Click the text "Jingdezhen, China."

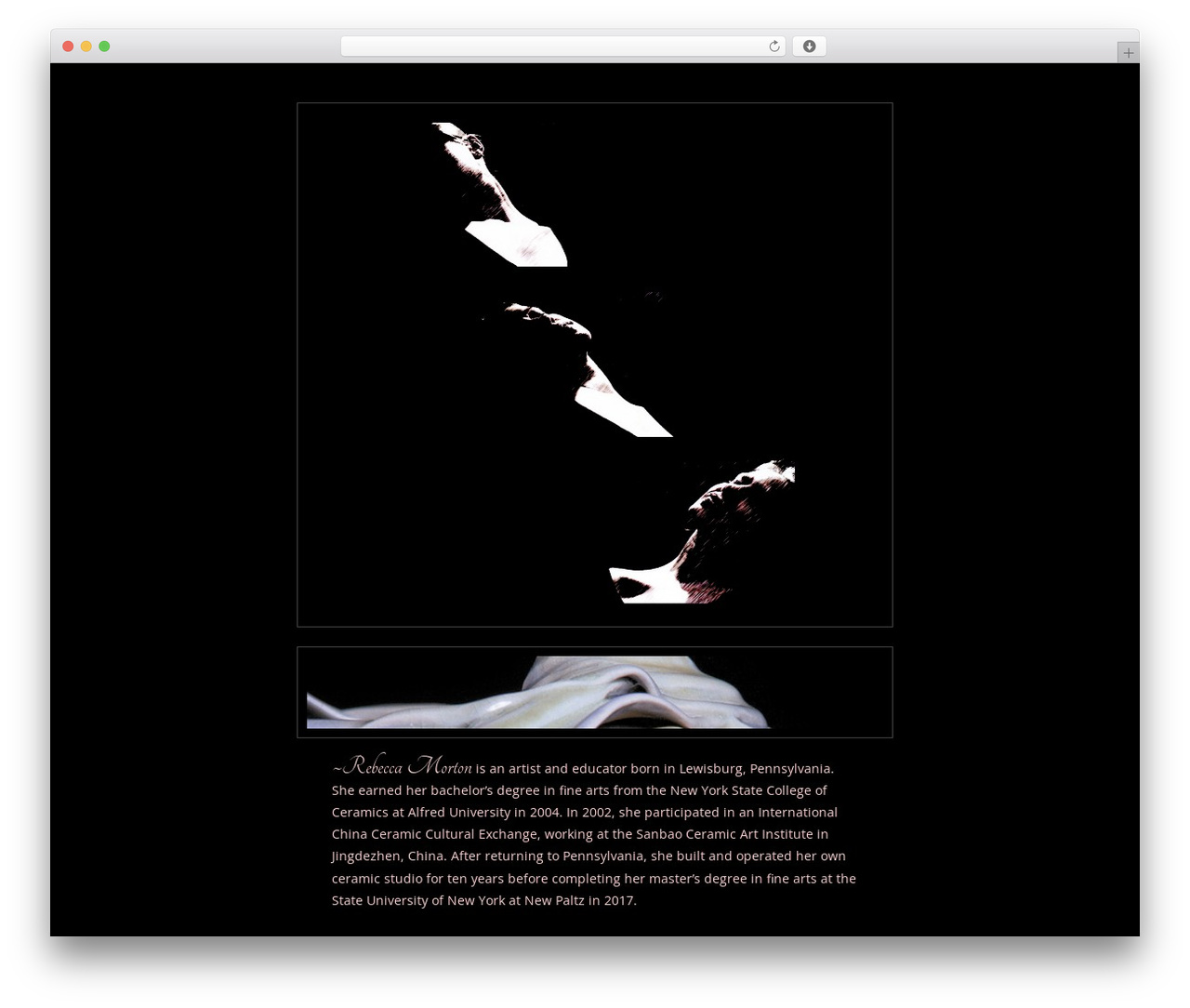[389, 856]
